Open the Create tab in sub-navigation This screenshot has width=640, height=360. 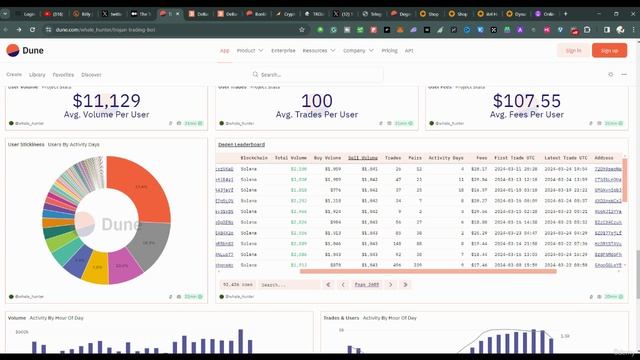[x=14, y=75]
